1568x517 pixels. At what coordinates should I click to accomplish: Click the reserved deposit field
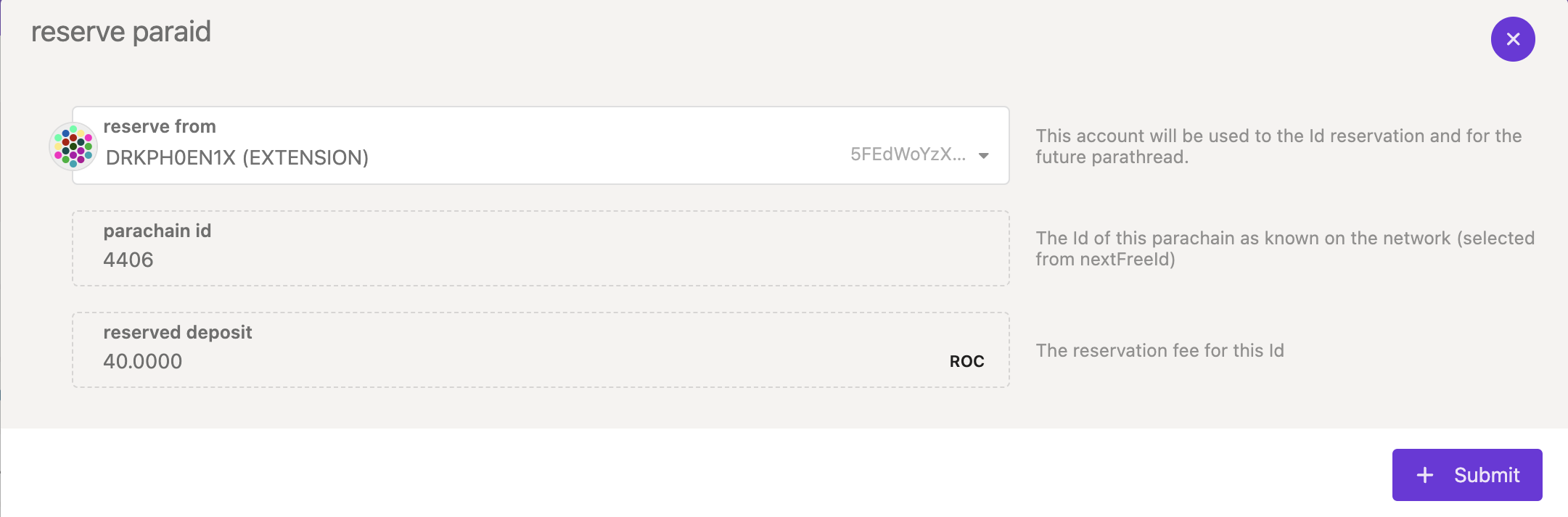tap(540, 350)
